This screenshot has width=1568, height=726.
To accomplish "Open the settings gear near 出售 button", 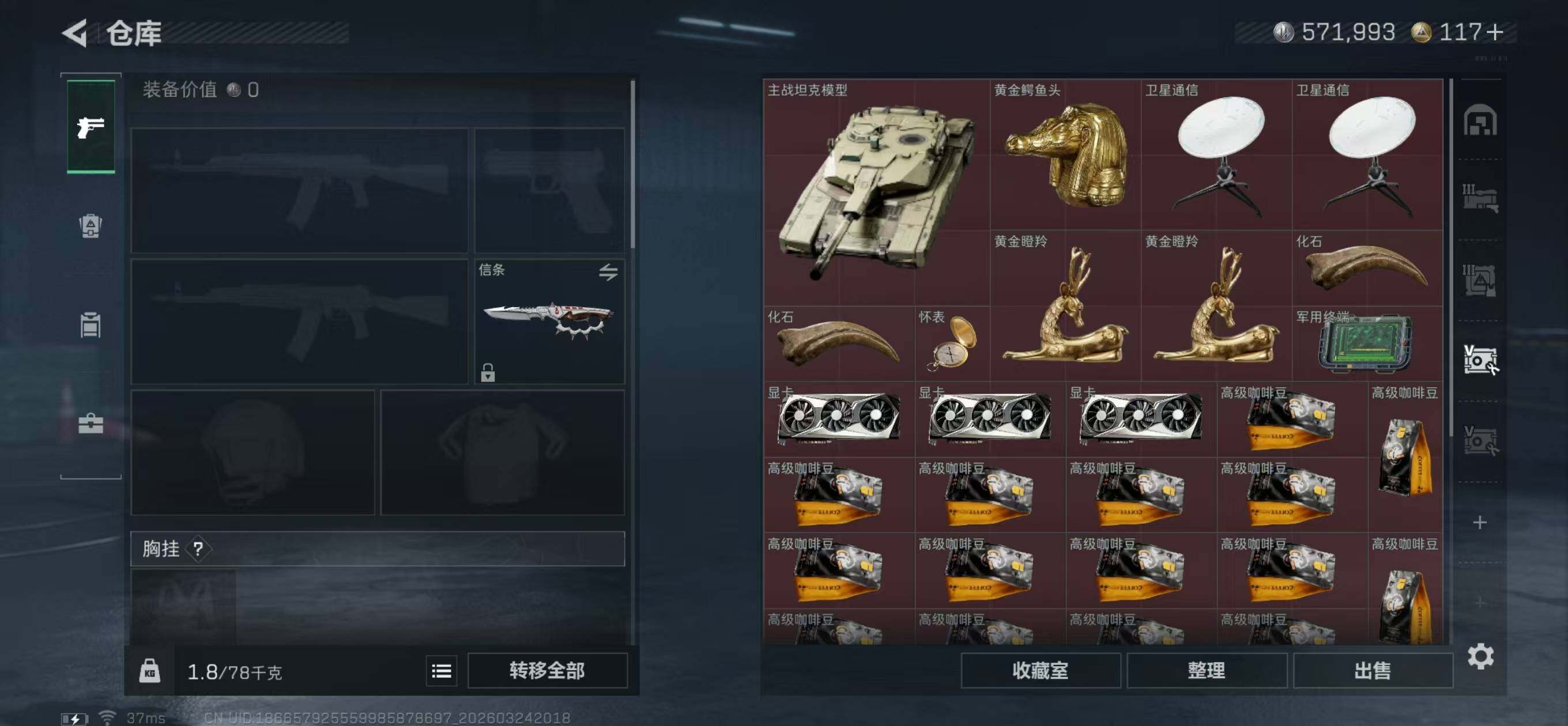I will (x=1480, y=656).
